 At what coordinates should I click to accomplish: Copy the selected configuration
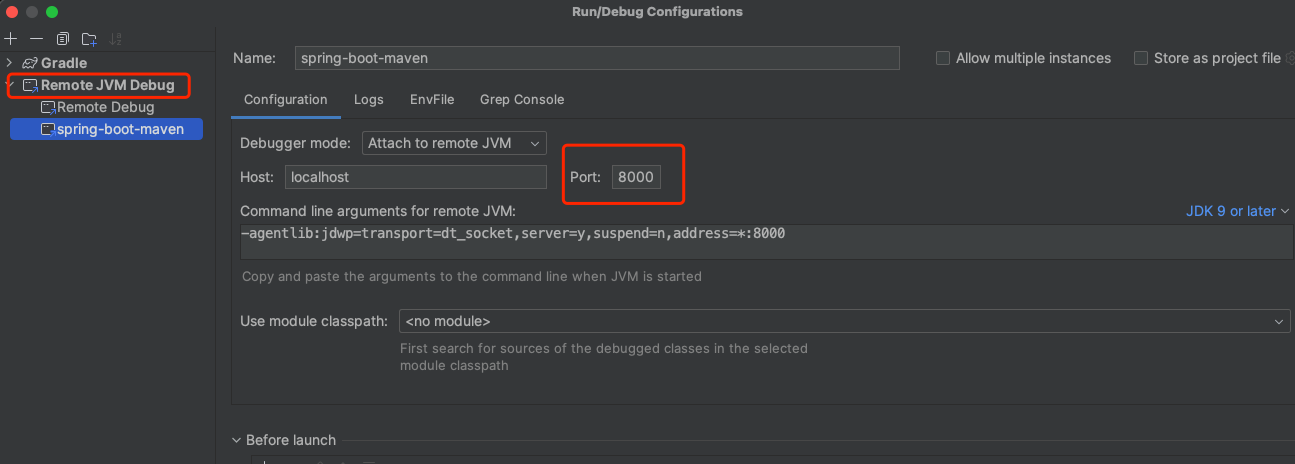click(x=63, y=39)
